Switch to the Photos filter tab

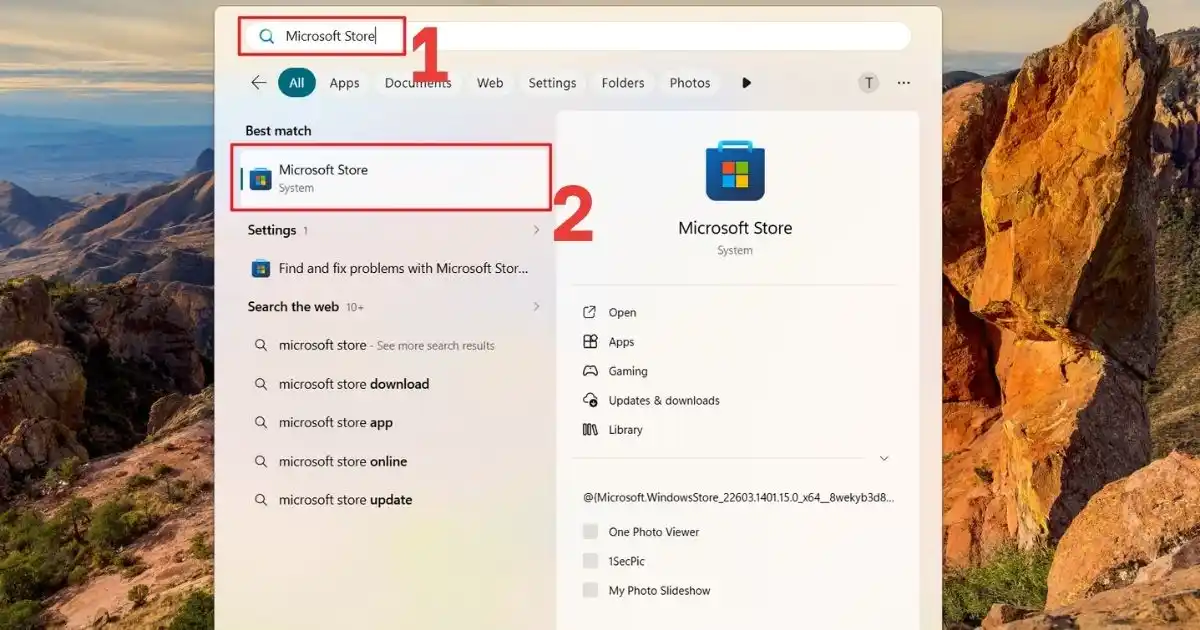tap(690, 83)
